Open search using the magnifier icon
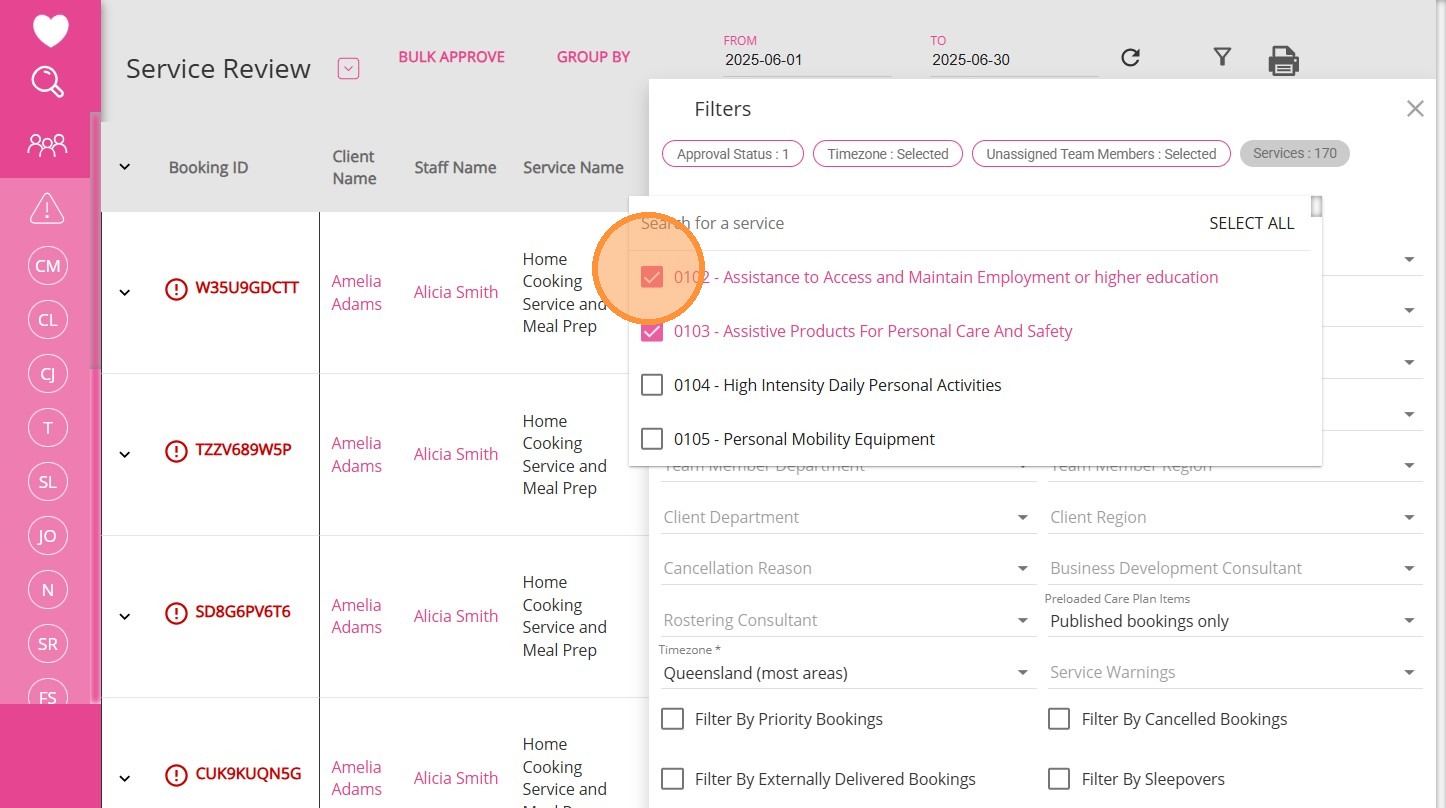The height and width of the screenshot is (808, 1446). tap(48, 82)
